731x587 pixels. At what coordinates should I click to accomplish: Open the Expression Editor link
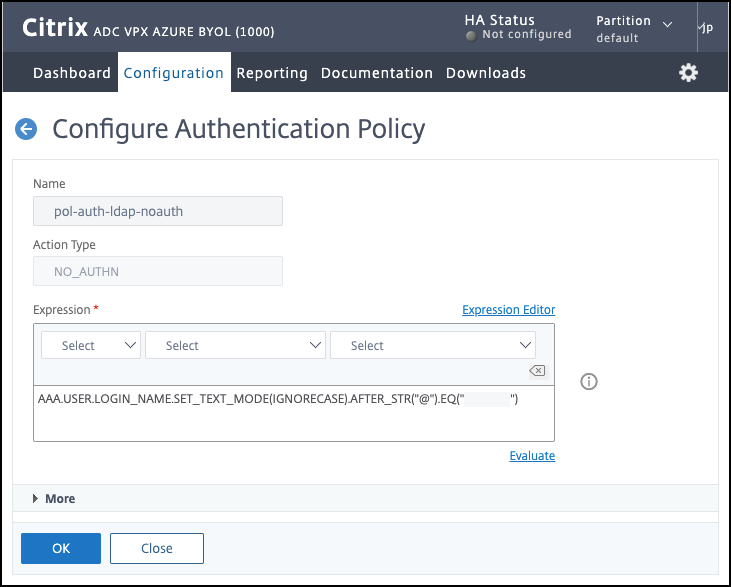click(x=508, y=310)
